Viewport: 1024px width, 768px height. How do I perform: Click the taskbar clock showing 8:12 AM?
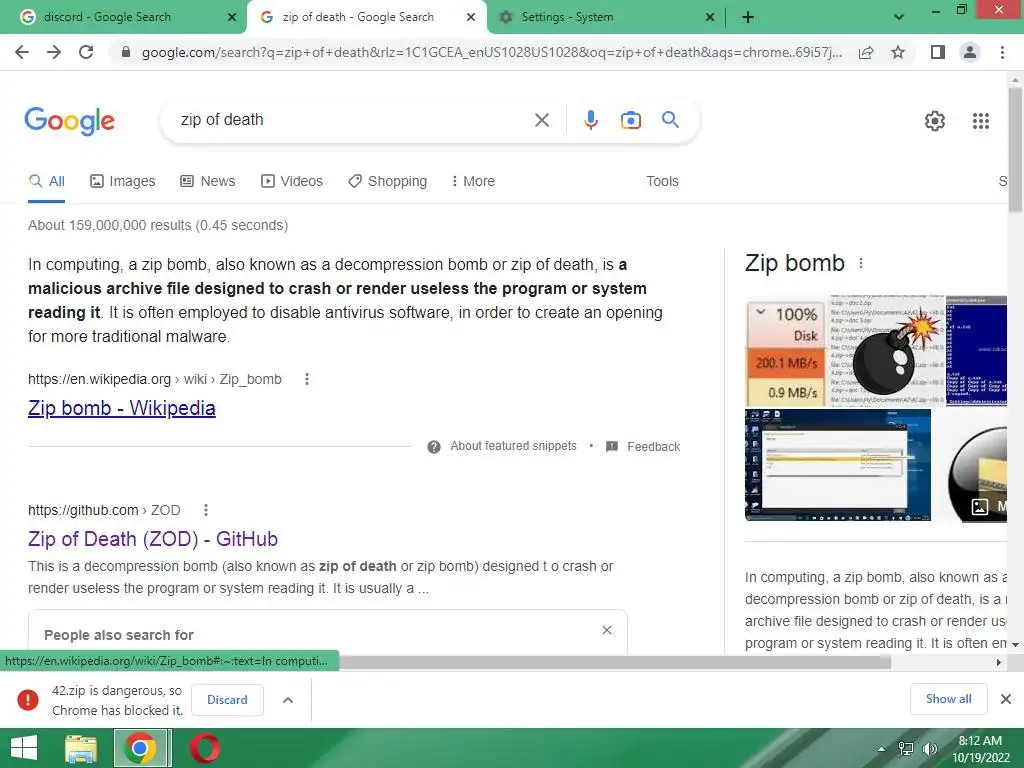[980, 749]
